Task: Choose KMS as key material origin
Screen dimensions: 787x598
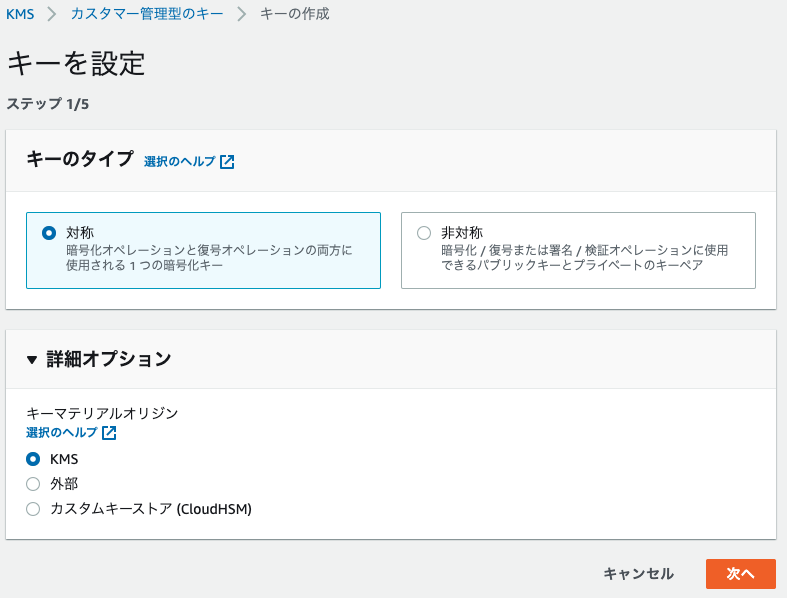Action: coord(33,459)
